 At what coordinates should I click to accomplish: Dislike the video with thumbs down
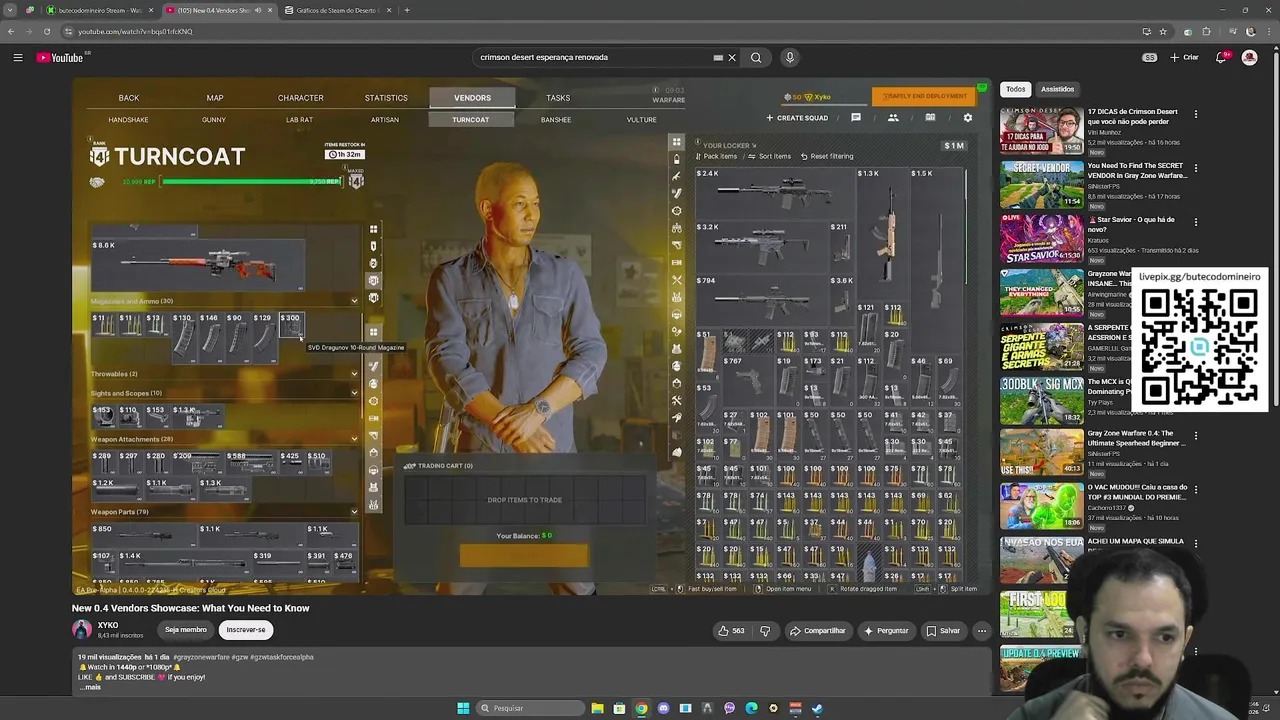coord(765,631)
